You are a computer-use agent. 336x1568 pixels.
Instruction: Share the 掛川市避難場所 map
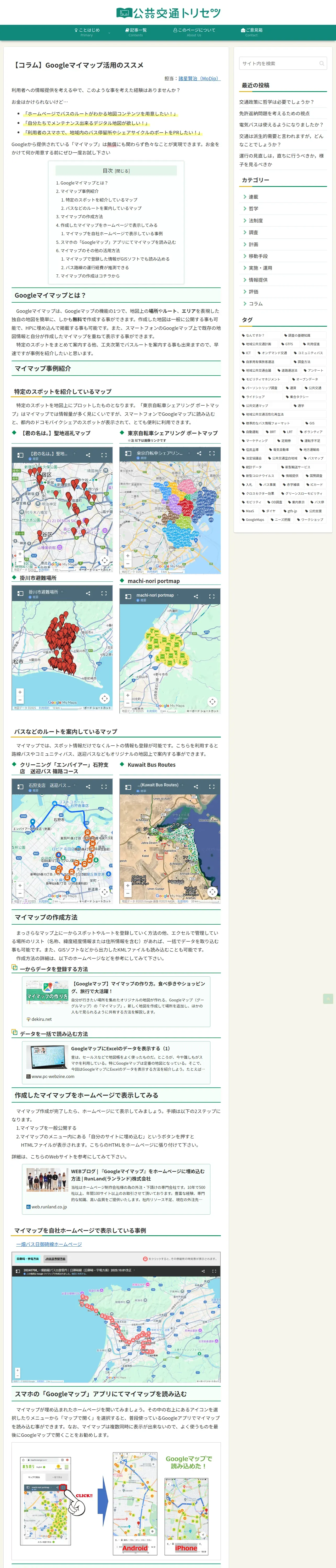[x=88, y=593]
